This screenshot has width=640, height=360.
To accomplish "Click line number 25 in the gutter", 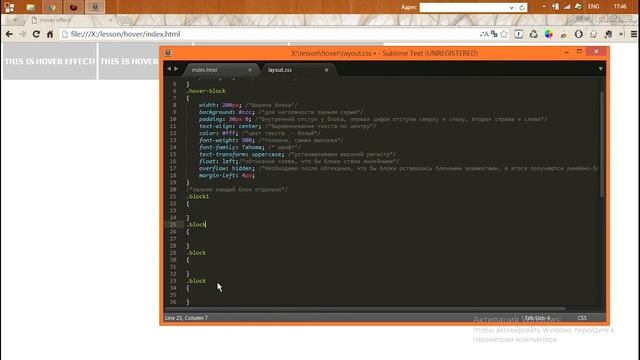I will (173, 224).
